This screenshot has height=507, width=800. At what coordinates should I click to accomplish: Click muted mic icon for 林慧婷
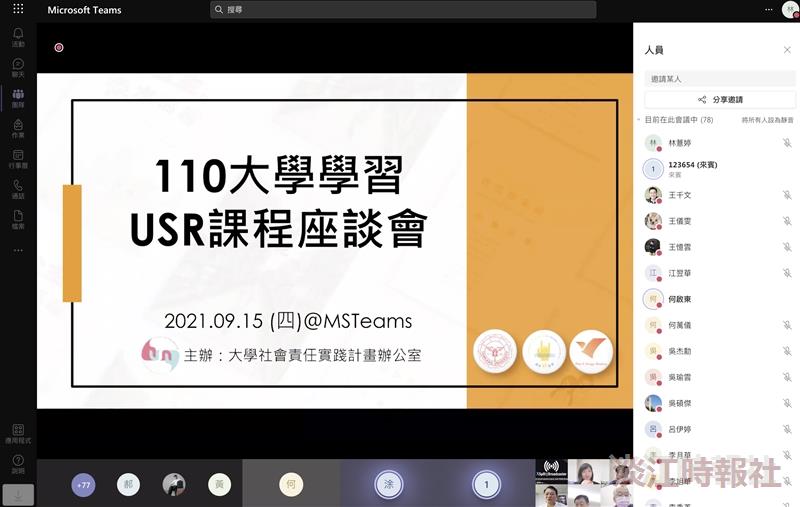[x=787, y=143]
